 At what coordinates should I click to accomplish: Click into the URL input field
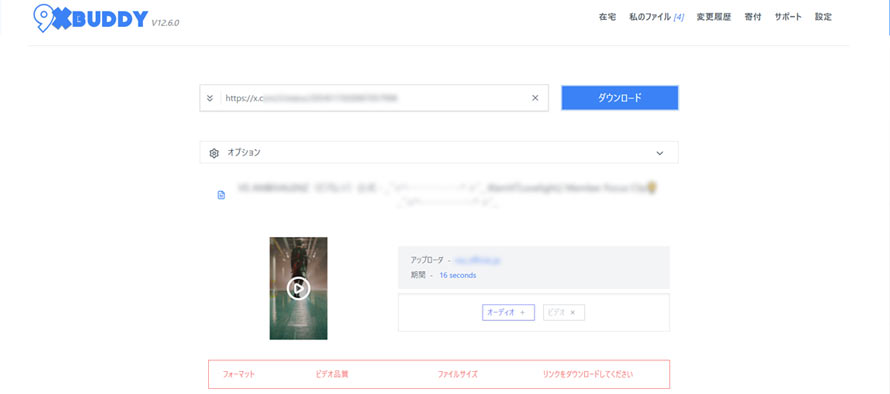pos(375,98)
